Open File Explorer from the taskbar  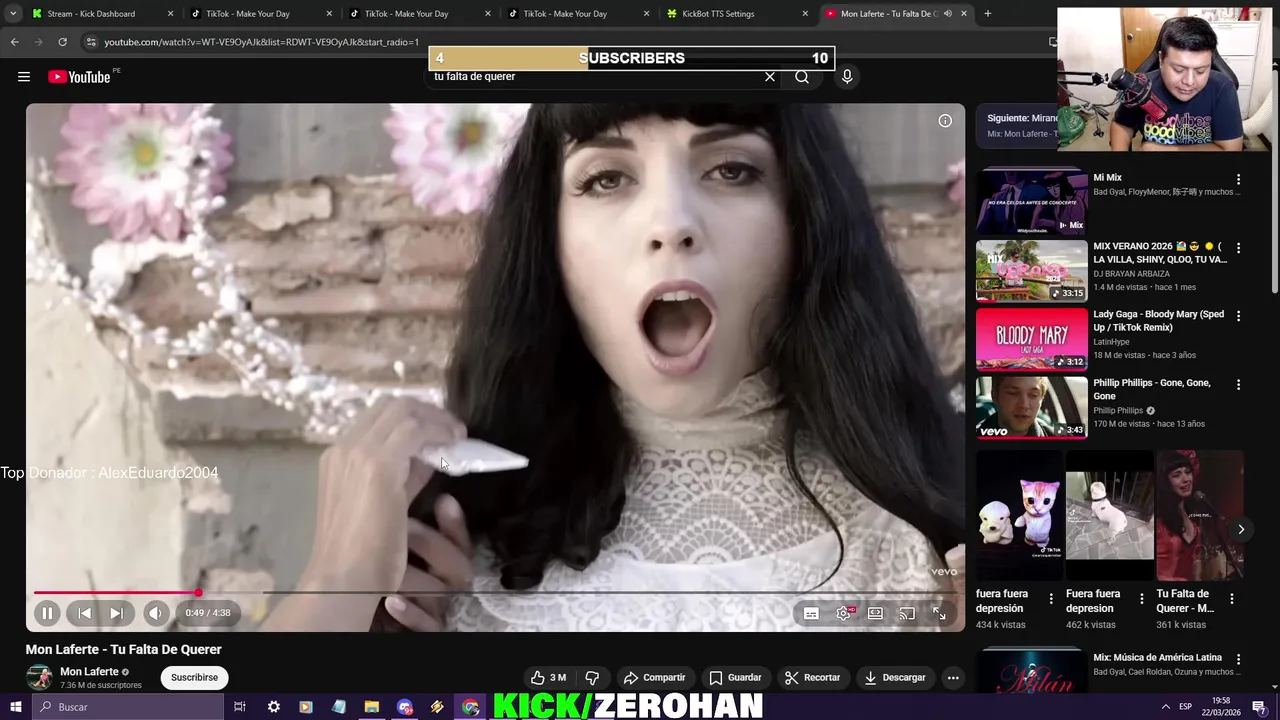pyautogui.click(x=371, y=707)
